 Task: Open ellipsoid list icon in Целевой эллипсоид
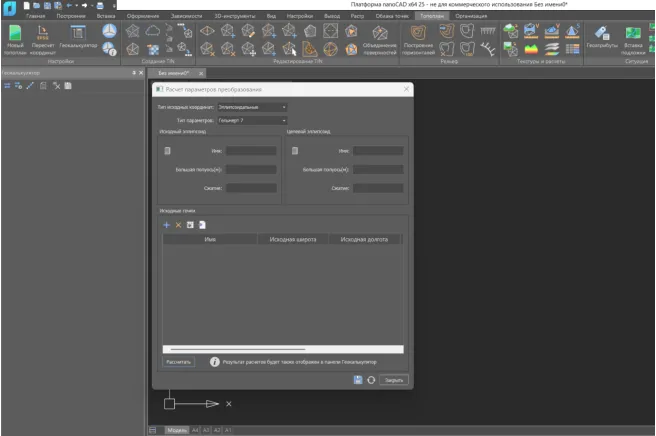coord(294,151)
